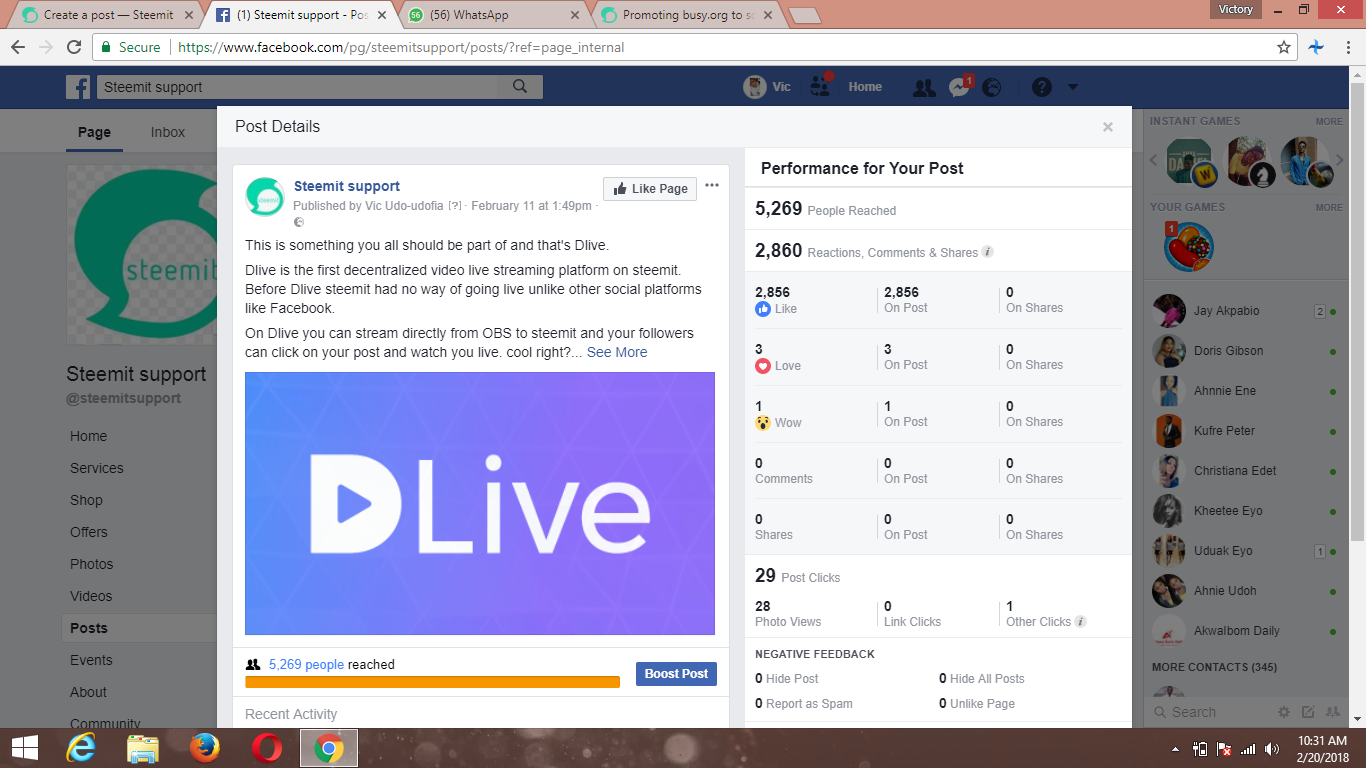Launch Firefox from the taskbar
Image resolution: width=1366 pixels, height=768 pixels.
(205, 748)
